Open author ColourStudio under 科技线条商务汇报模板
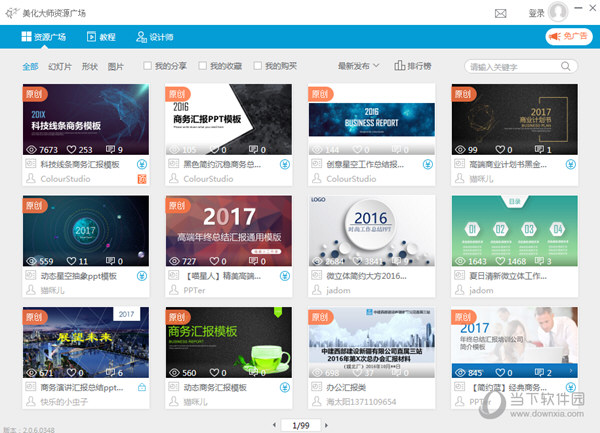 (65, 179)
